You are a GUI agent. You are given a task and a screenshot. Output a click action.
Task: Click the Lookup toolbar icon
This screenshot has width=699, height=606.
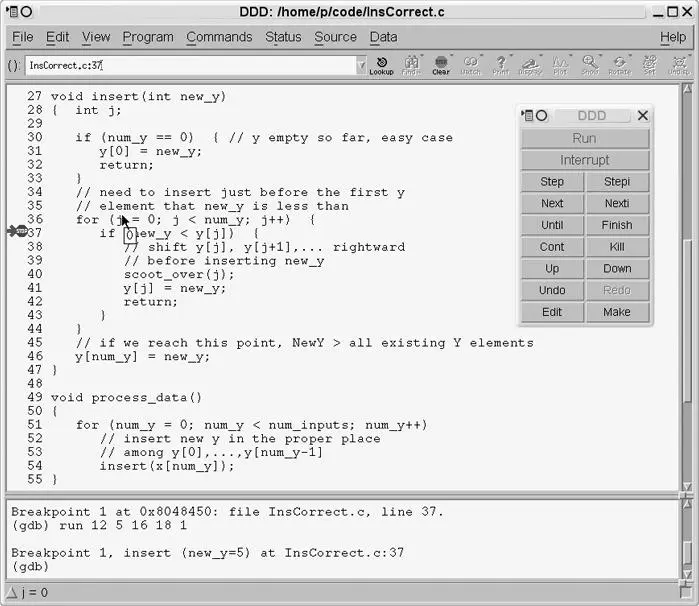381,66
